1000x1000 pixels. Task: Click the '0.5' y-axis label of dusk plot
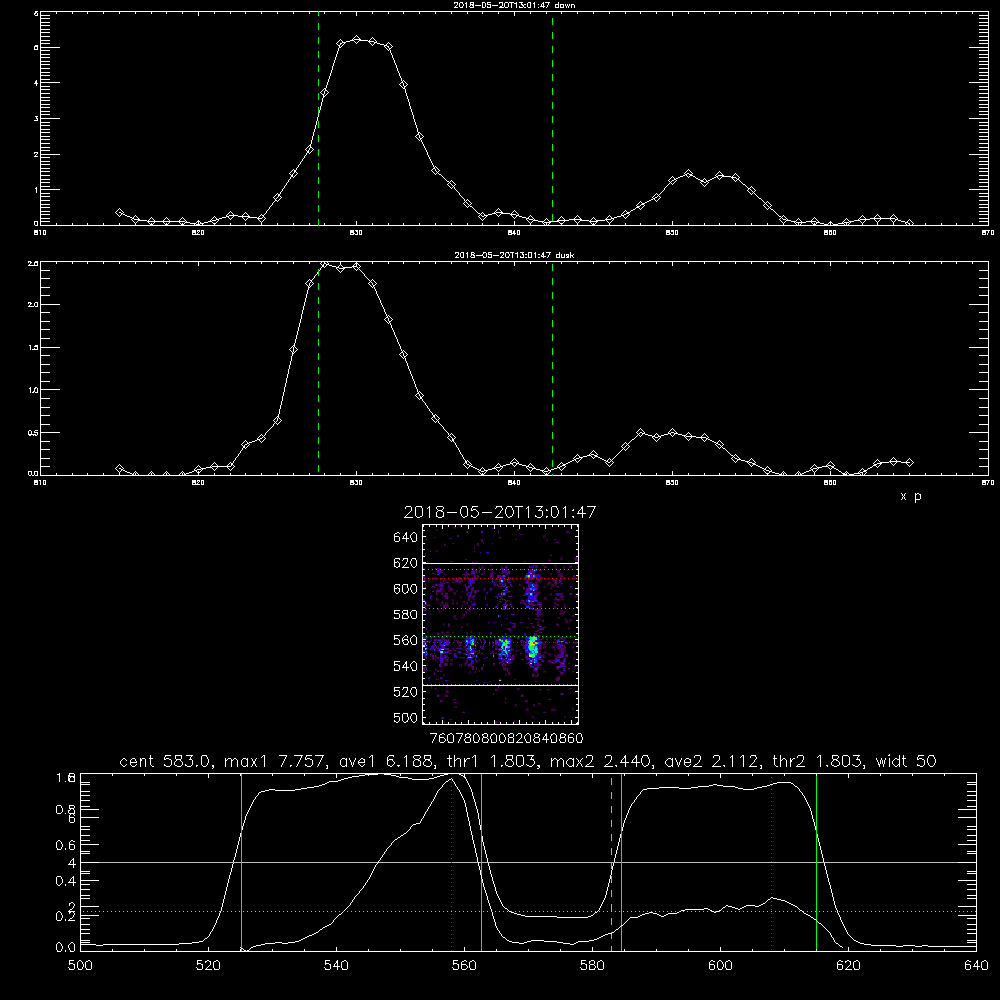tap(33, 432)
